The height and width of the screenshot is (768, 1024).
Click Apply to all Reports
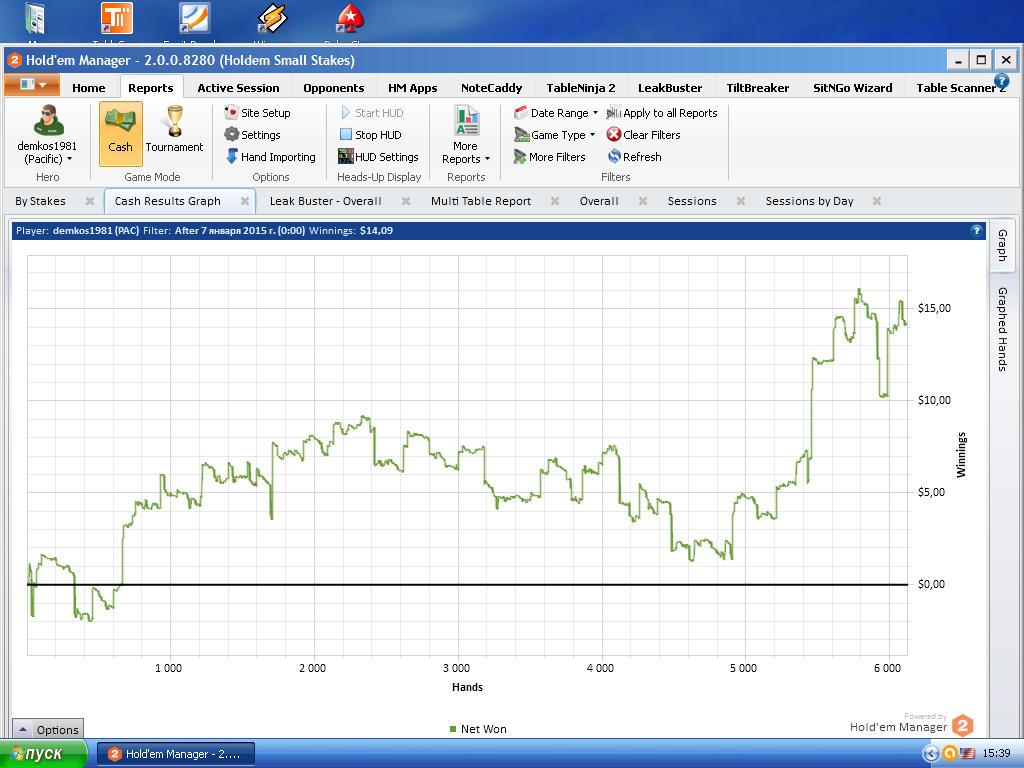pos(662,113)
